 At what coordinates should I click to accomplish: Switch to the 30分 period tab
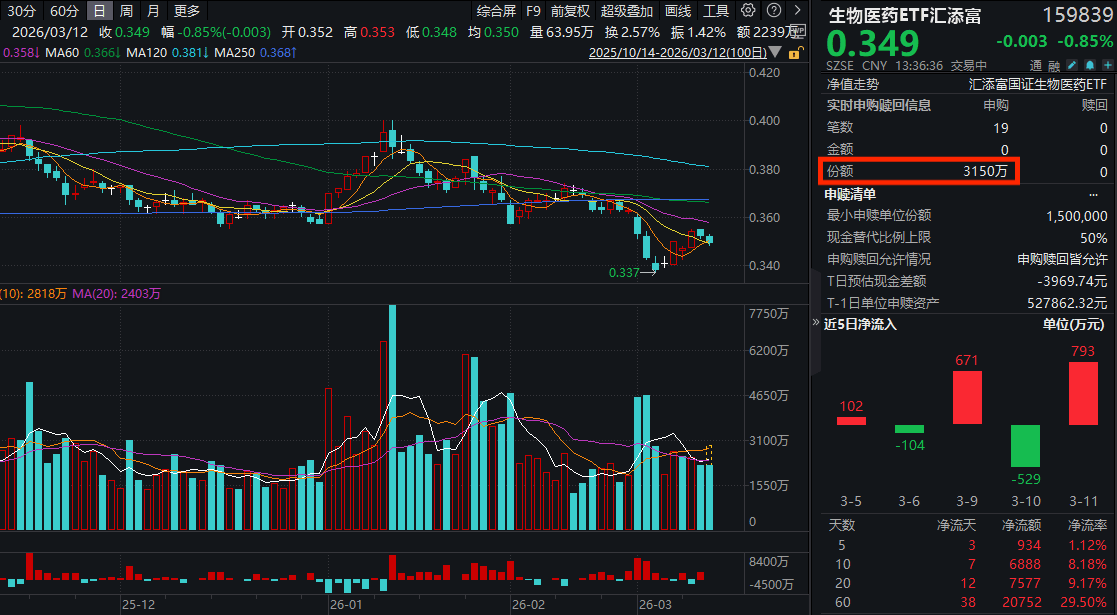[x=20, y=11]
